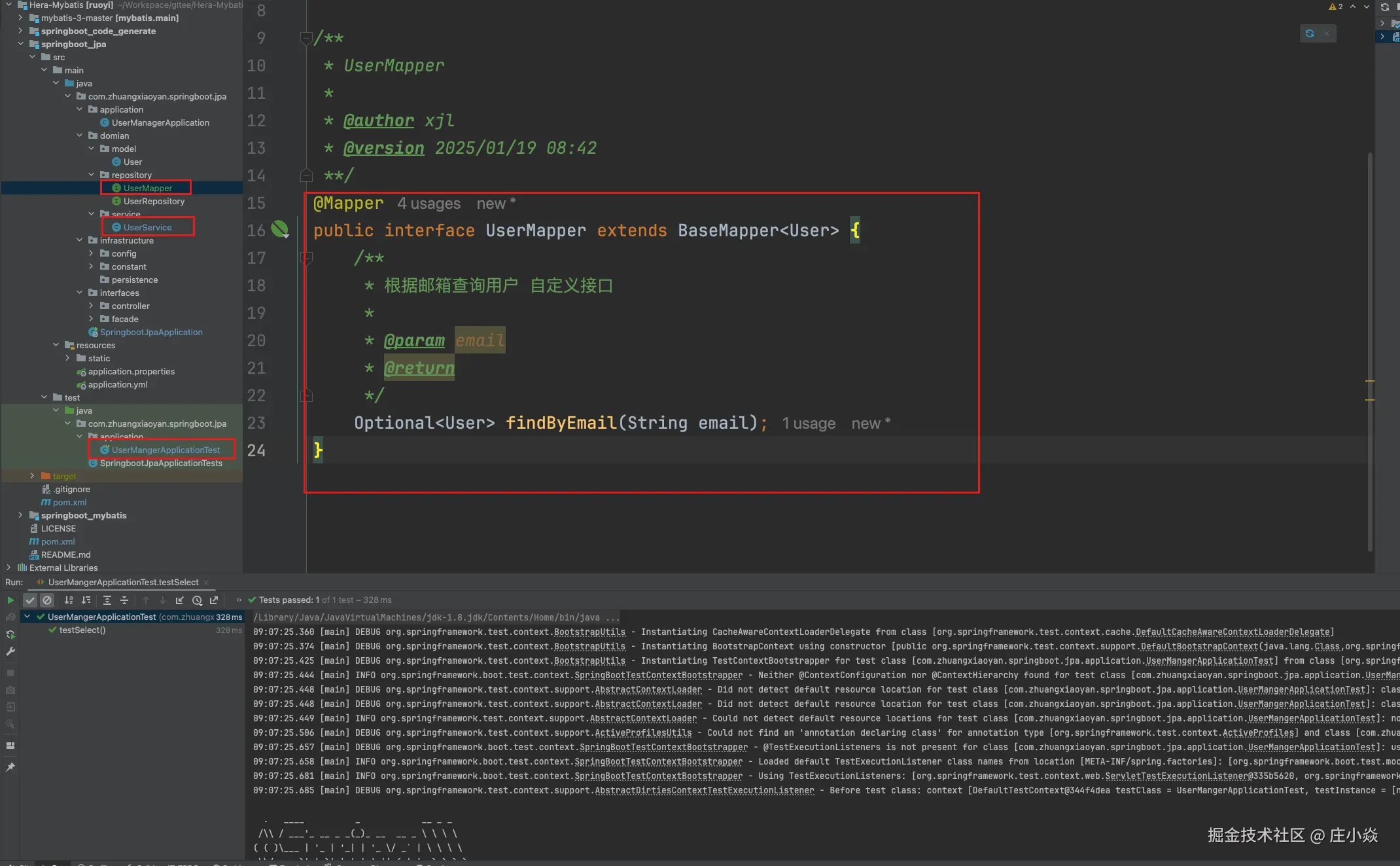1400x866 pixels.
Task: Open the test history clock icon
Action: point(197,600)
